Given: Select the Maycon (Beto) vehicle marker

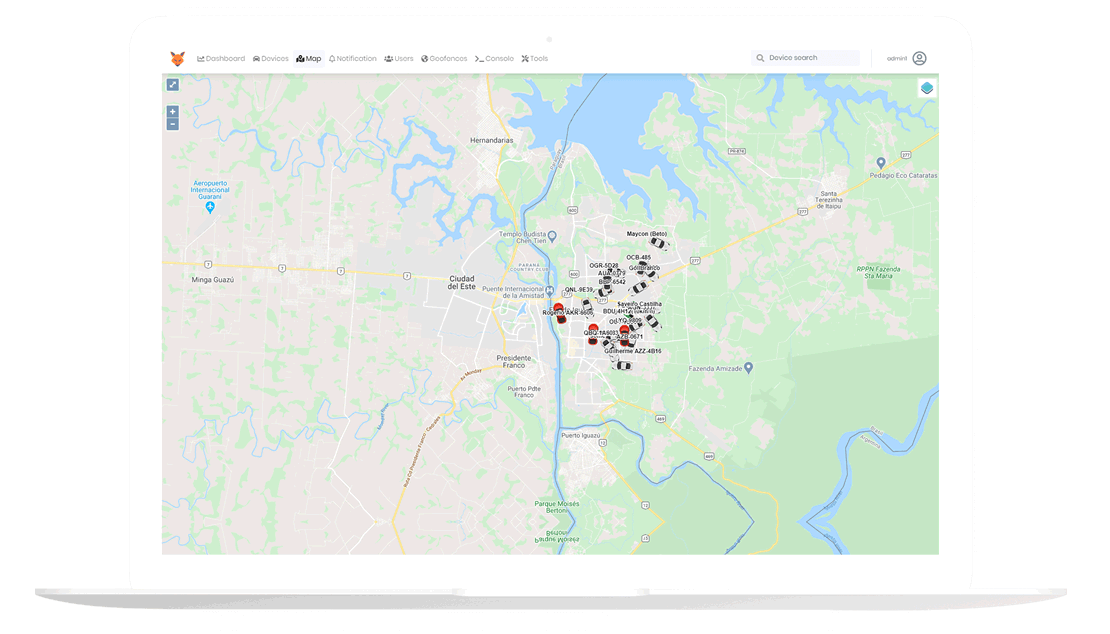Looking at the screenshot, I should (659, 244).
